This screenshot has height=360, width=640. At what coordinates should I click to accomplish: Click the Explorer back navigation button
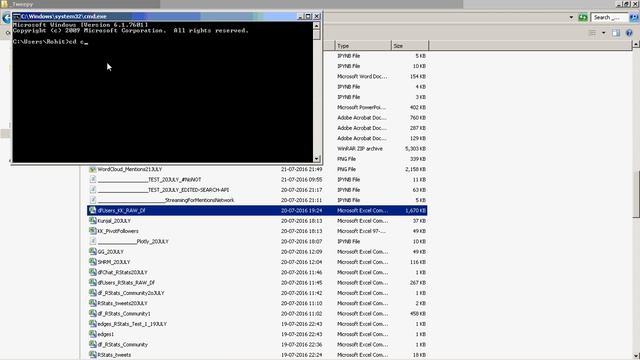pyautogui.click(x=6, y=18)
